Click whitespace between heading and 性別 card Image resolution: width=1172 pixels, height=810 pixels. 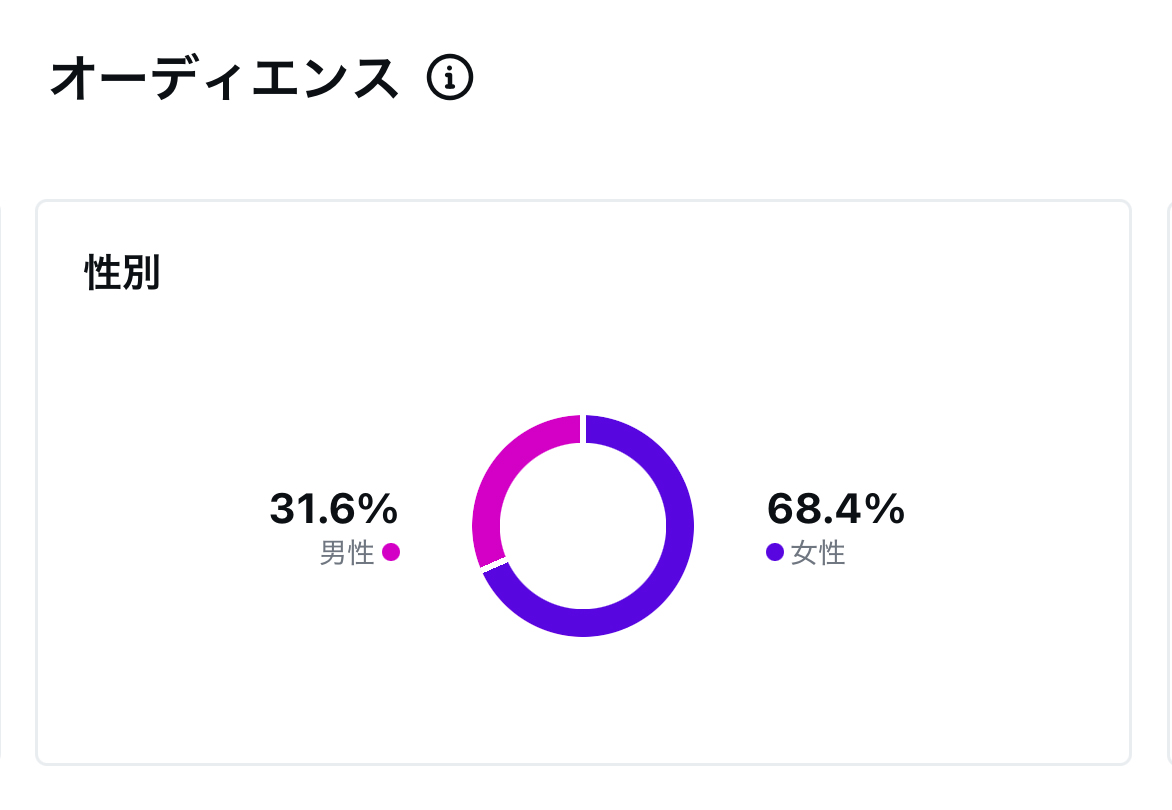click(583, 149)
